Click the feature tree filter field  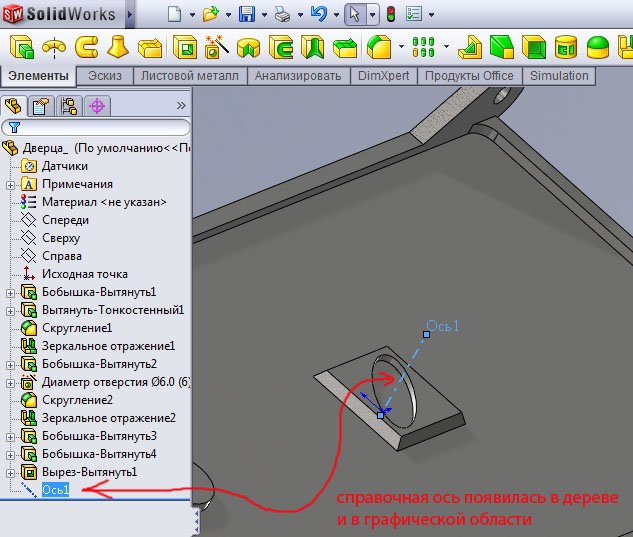(100, 127)
